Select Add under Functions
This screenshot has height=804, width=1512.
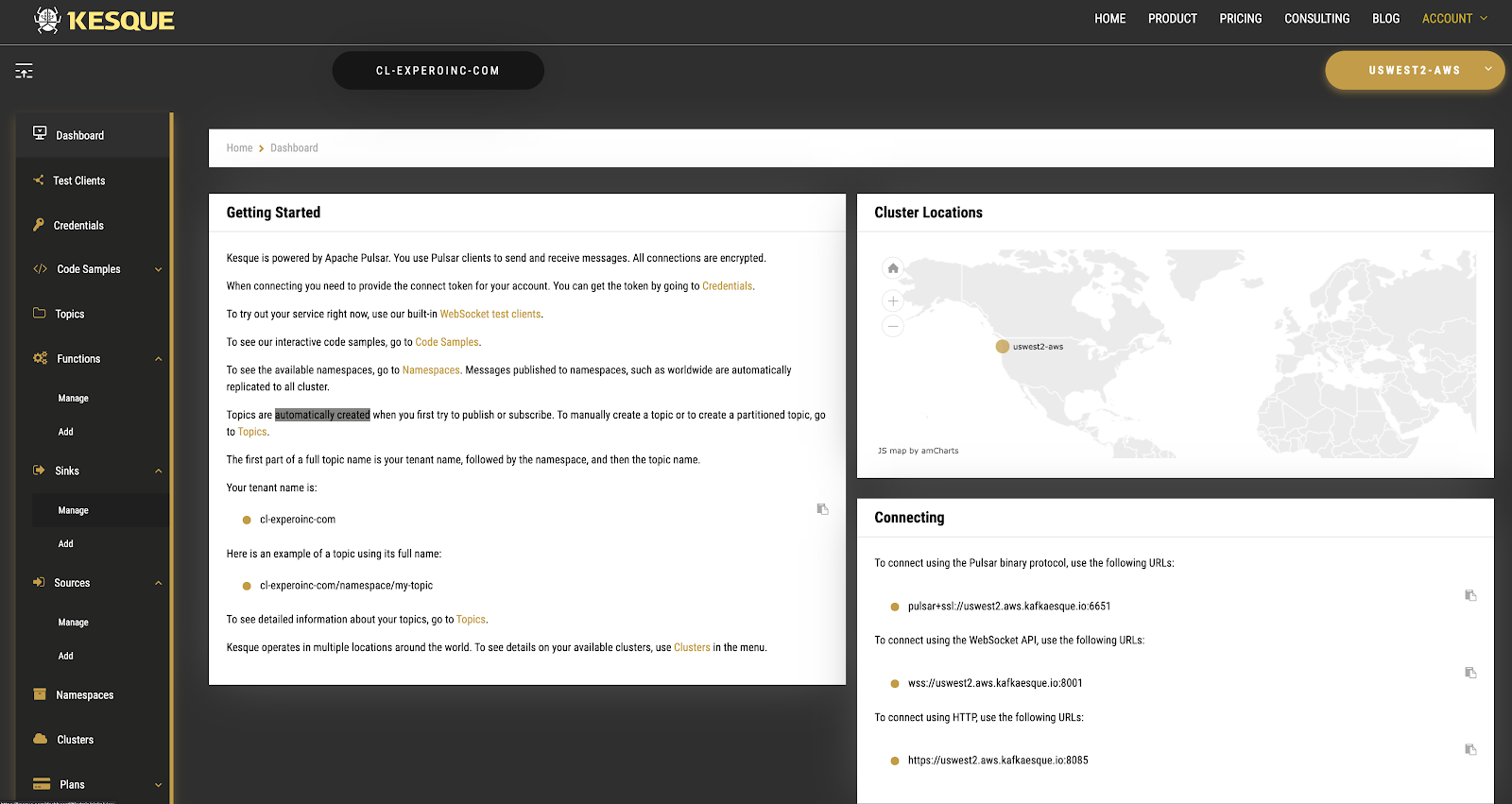pos(66,432)
